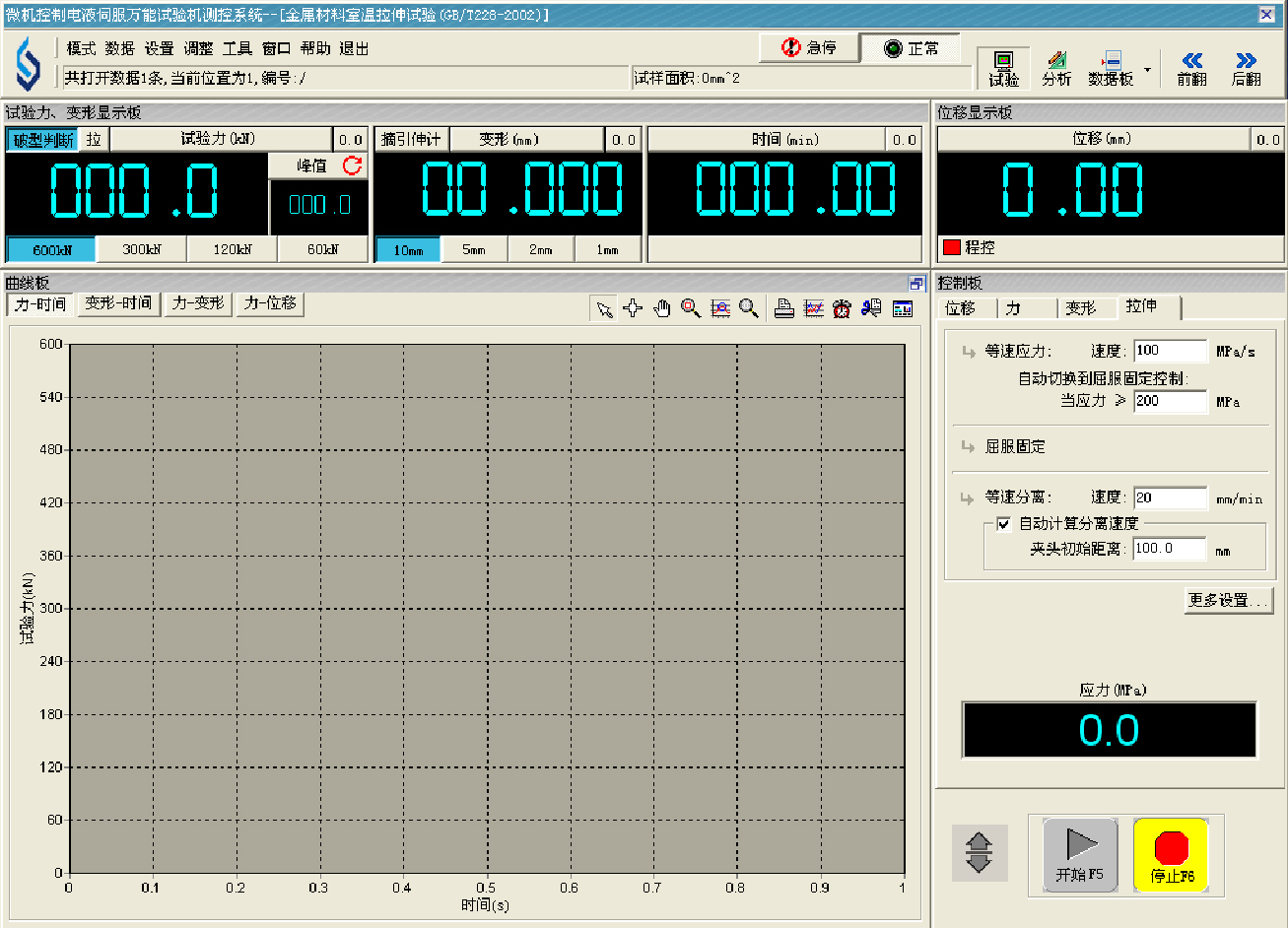Select the crosshair cursor tool
This screenshot has width=1288, height=928.
click(x=633, y=308)
